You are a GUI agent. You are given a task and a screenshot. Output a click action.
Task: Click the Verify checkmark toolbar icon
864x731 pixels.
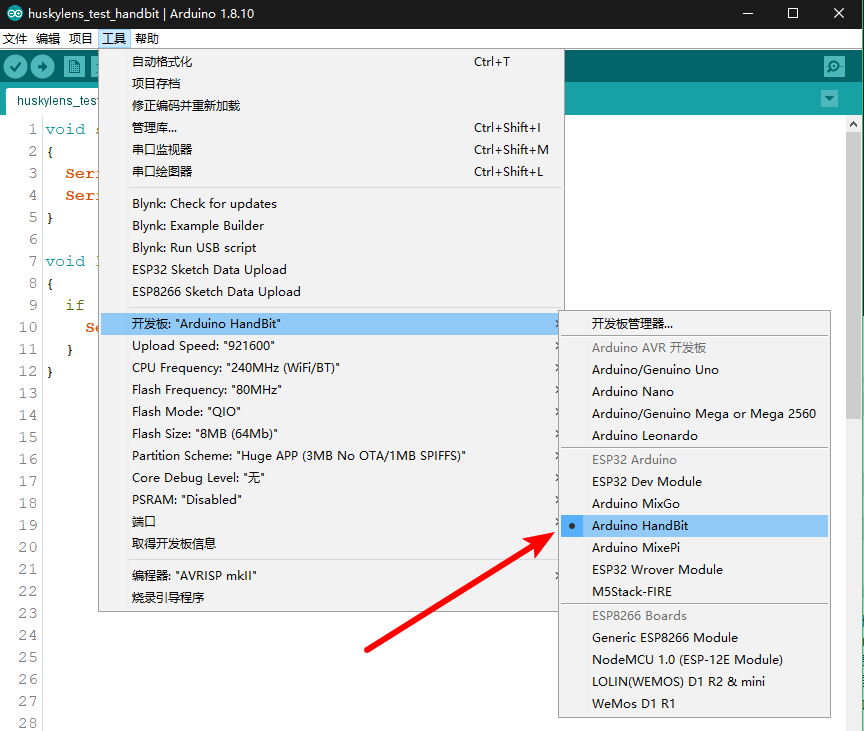click(15, 67)
